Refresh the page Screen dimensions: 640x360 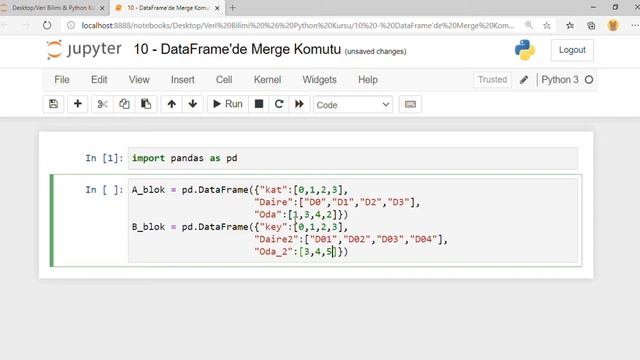(x=47, y=25)
